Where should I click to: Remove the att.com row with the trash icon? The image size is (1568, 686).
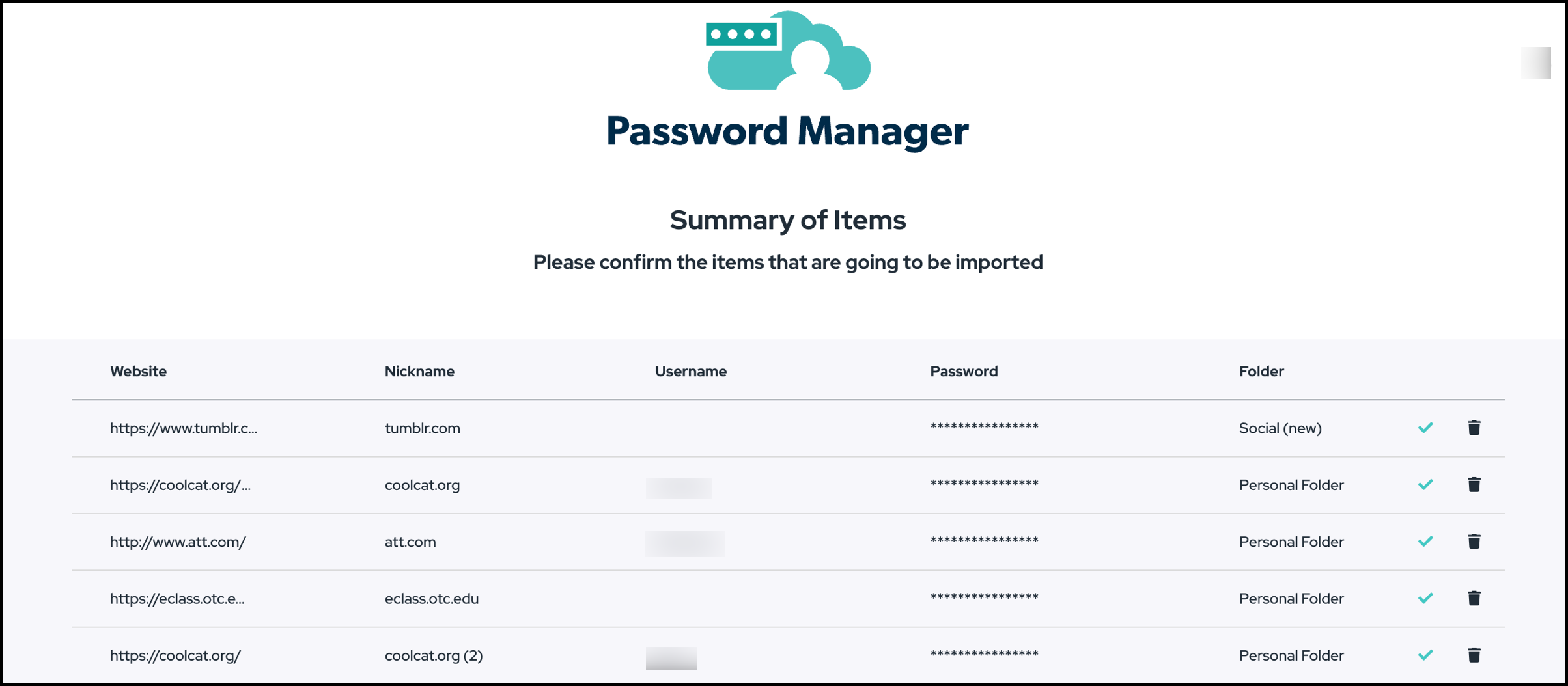click(1474, 541)
